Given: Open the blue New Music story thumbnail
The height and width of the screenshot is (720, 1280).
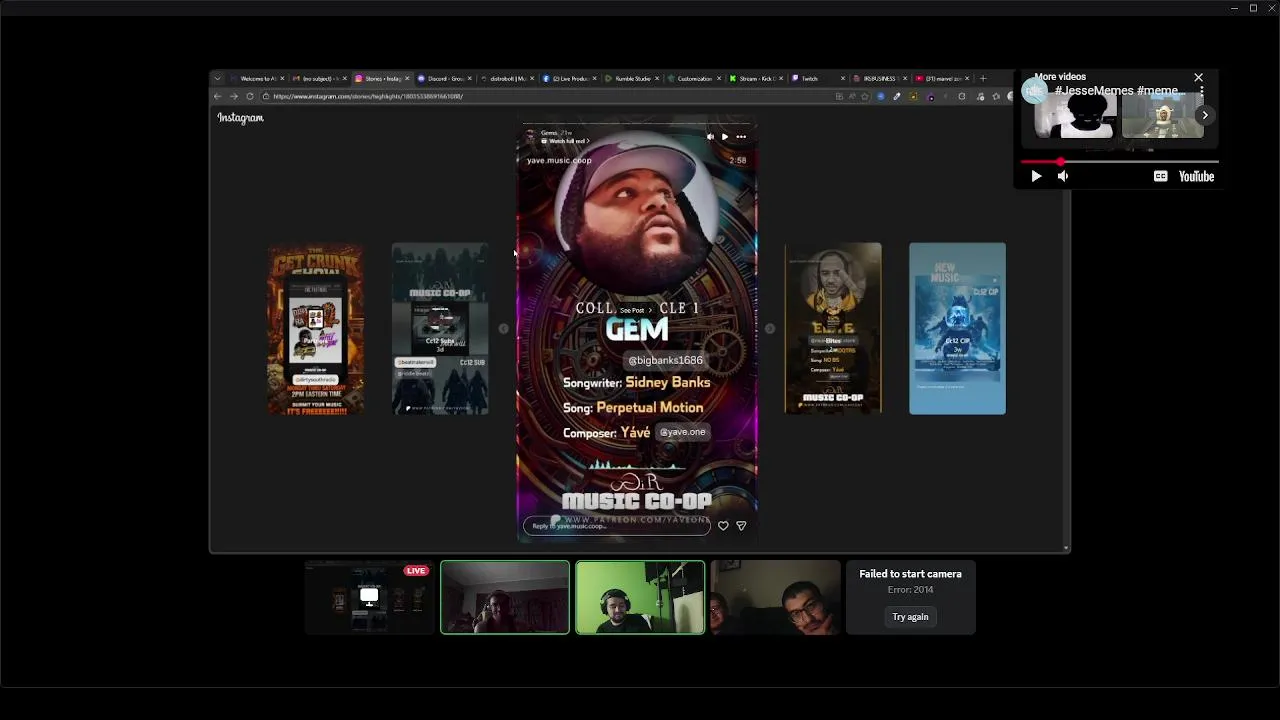Looking at the screenshot, I should coord(957,328).
